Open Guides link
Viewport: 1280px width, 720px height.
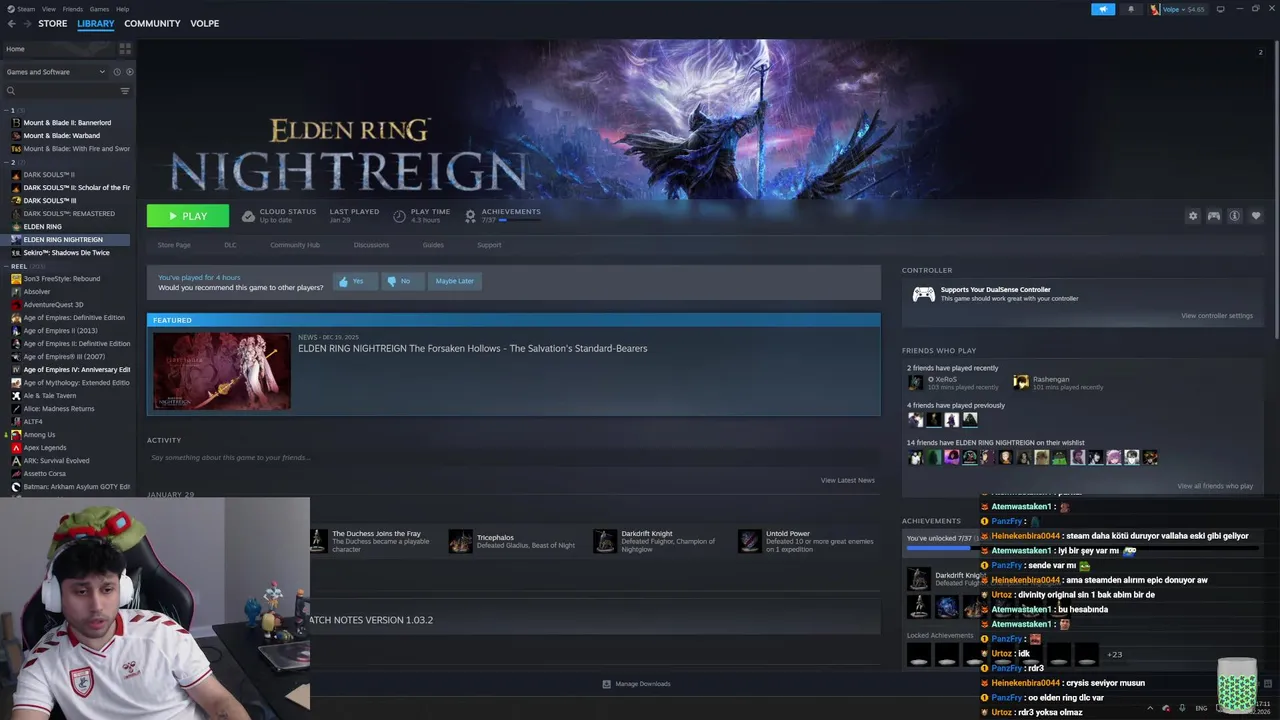click(433, 245)
